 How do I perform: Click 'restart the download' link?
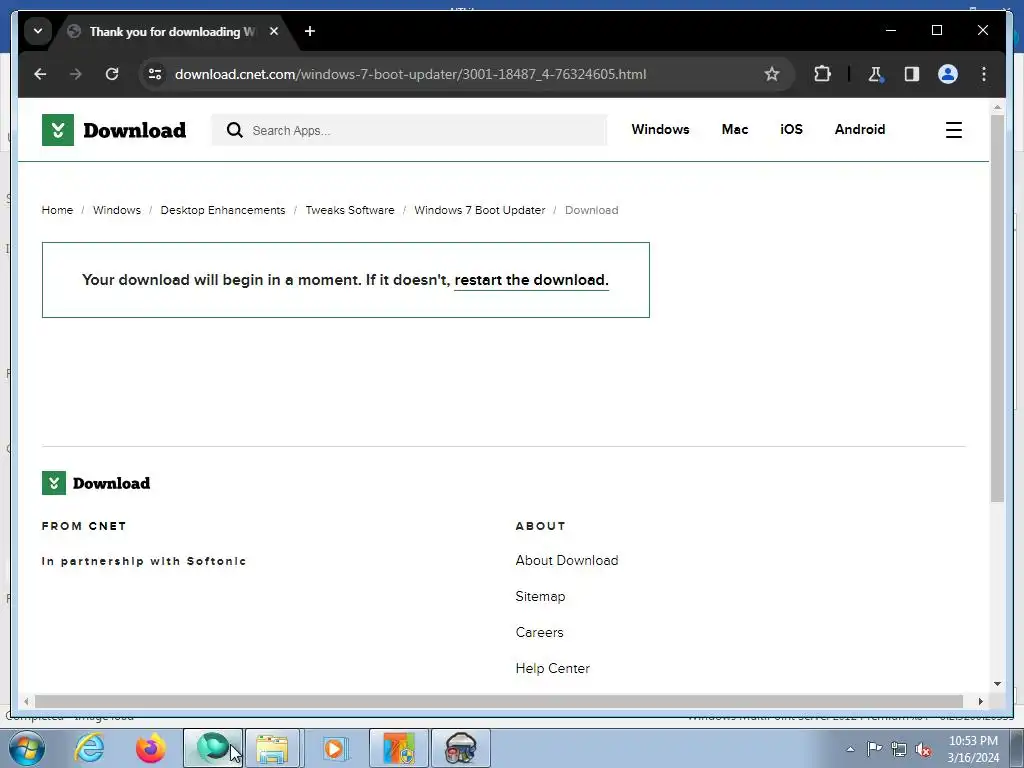pyautogui.click(x=532, y=280)
